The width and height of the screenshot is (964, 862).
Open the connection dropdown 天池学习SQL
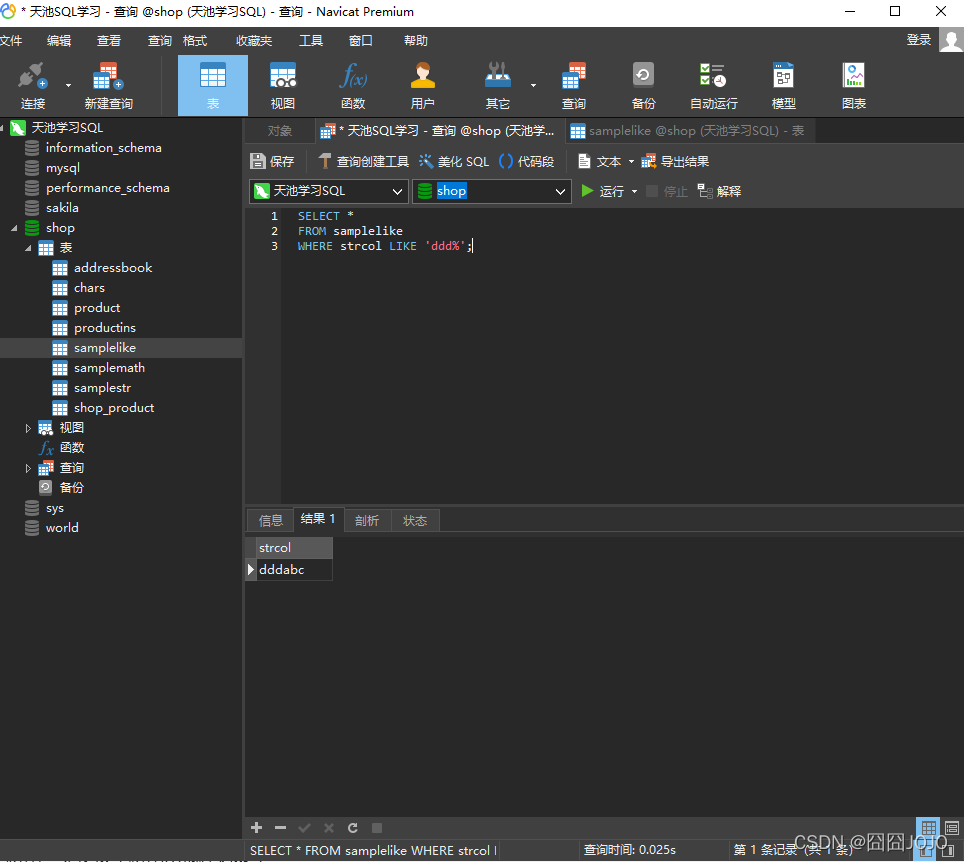point(329,191)
